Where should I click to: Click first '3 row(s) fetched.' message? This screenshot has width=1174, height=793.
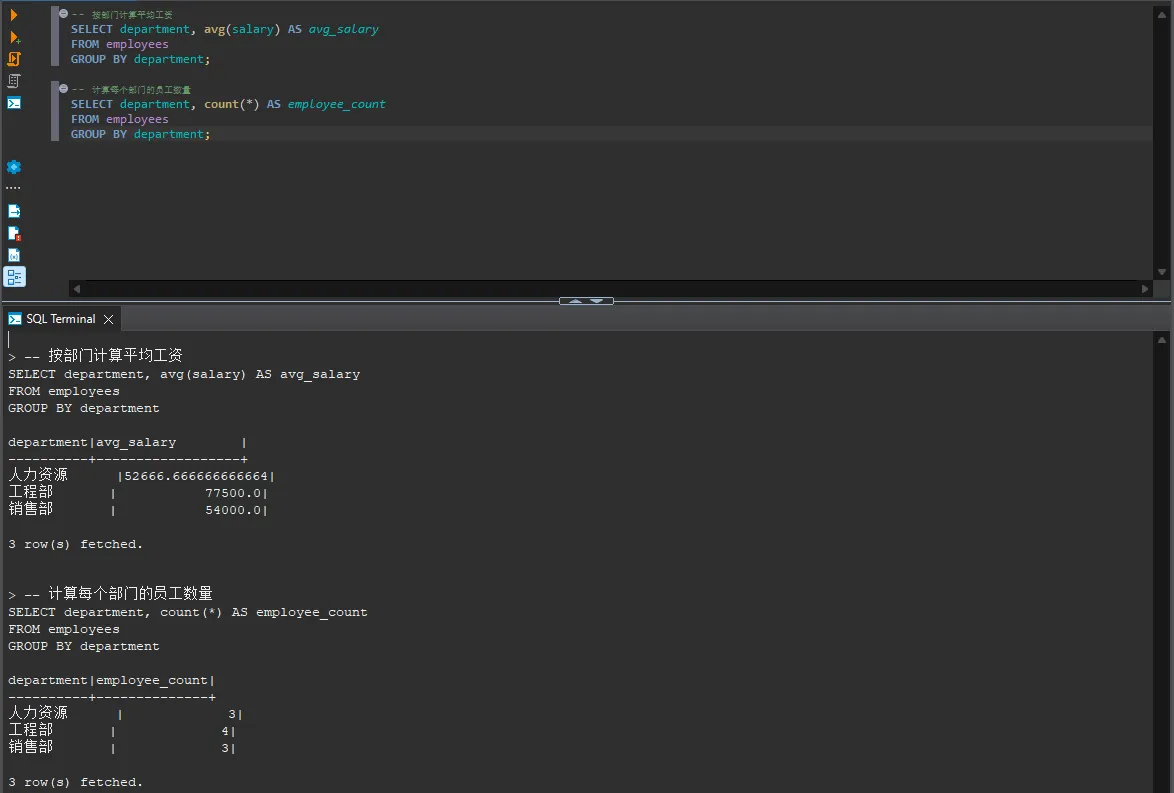[x=76, y=544]
